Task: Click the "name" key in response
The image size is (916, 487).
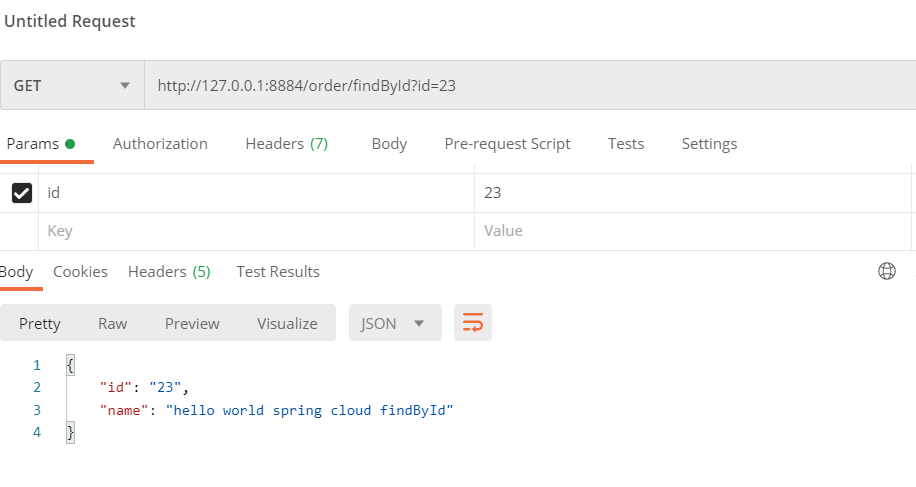Action: (x=124, y=411)
